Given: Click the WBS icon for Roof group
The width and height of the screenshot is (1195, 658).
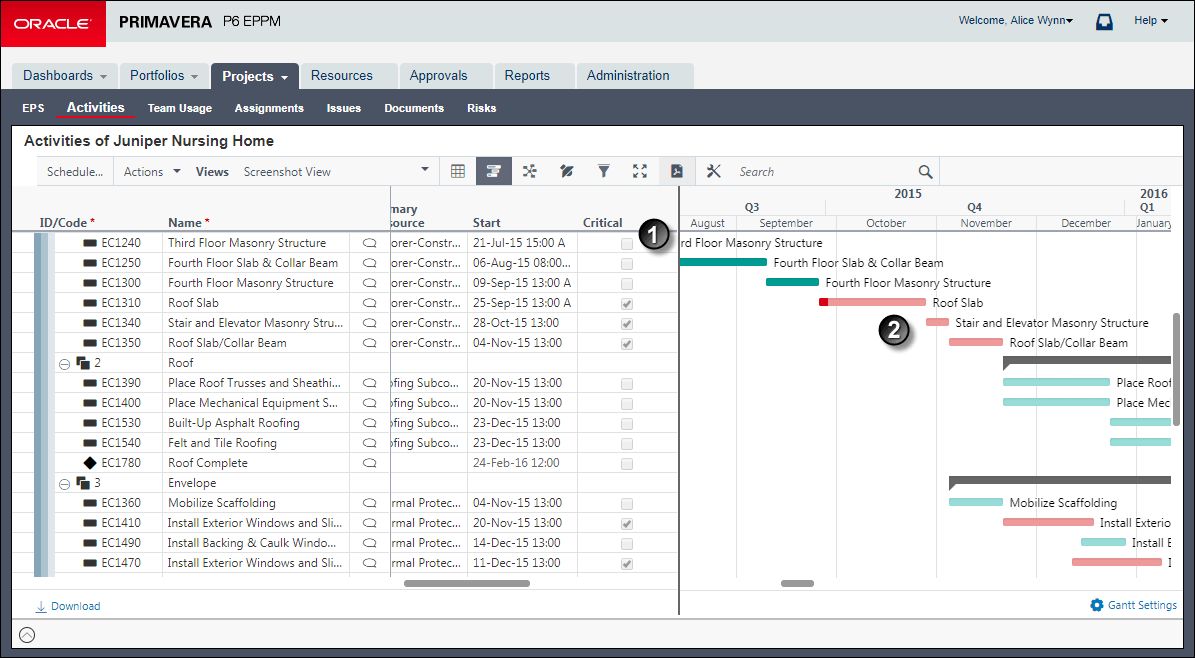Looking at the screenshot, I should click(x=83, y=363).
